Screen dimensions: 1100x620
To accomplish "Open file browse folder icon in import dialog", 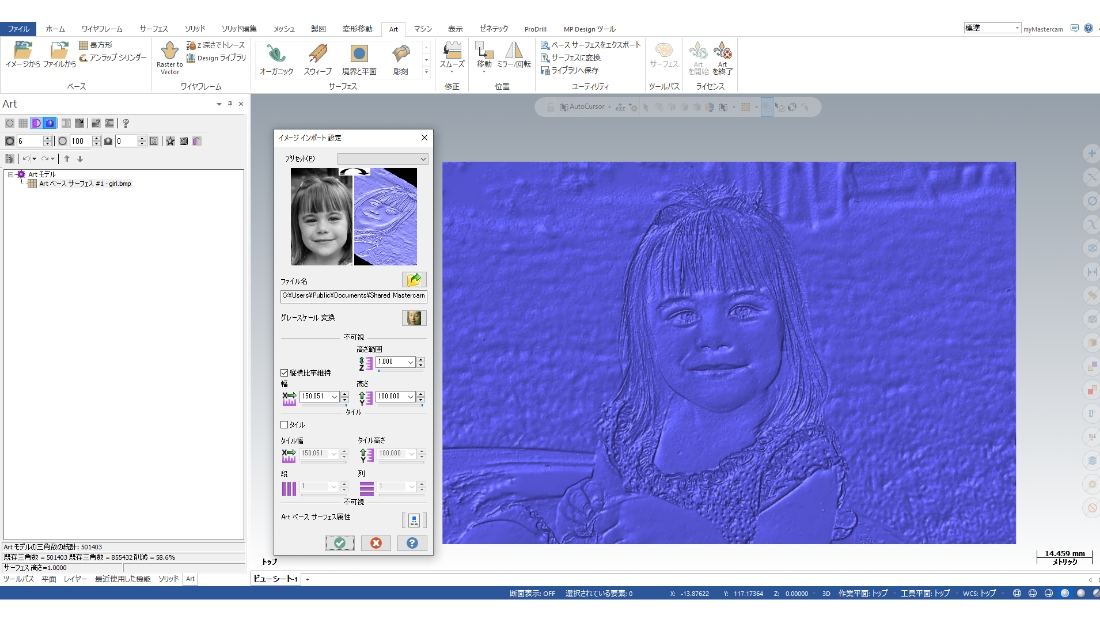I will coord(414,280).
